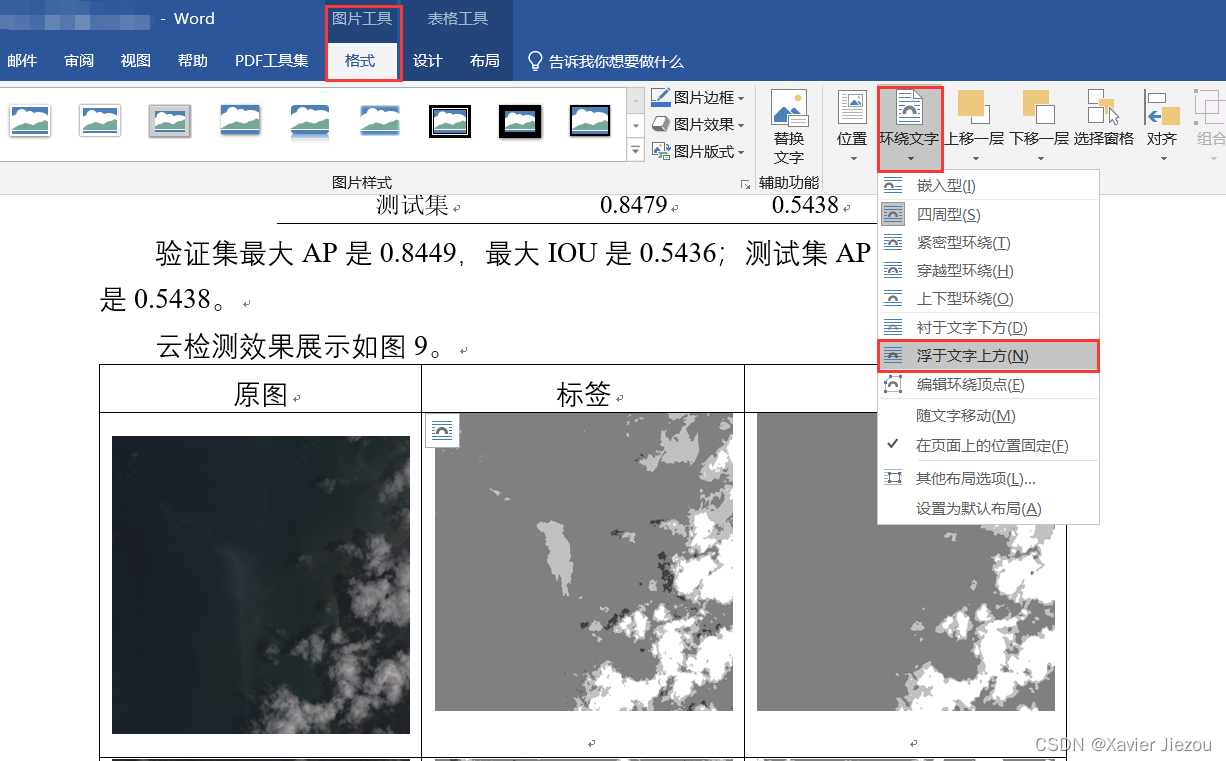Viewport: 1226px width, 761px height.
Task: Open 图片效果 dropdown
Action: pos(698,124)
